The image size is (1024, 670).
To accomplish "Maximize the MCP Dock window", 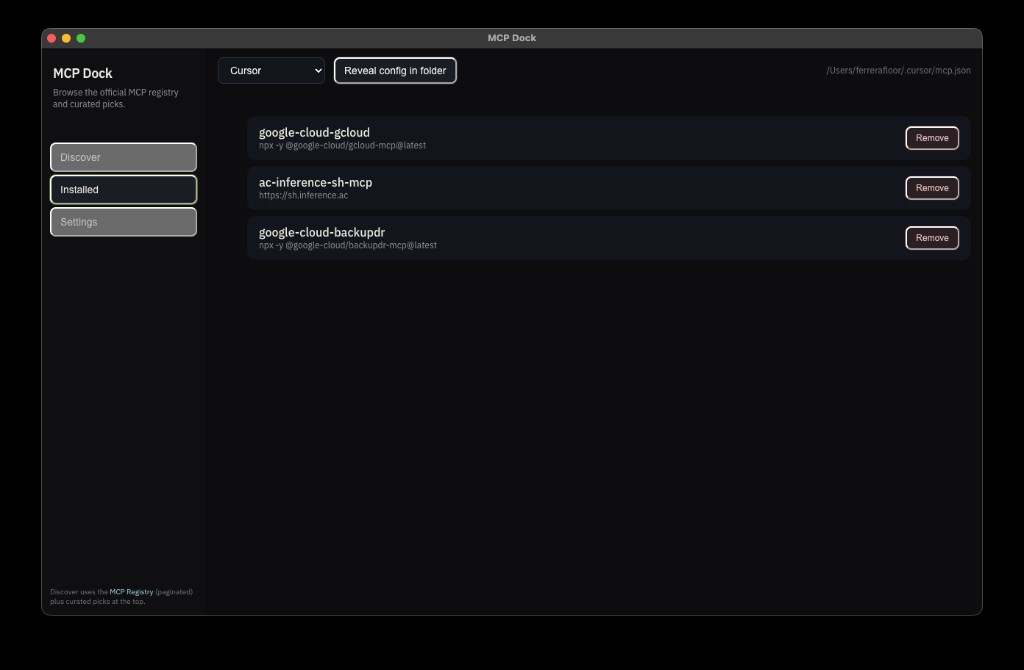I will [81, 39].
